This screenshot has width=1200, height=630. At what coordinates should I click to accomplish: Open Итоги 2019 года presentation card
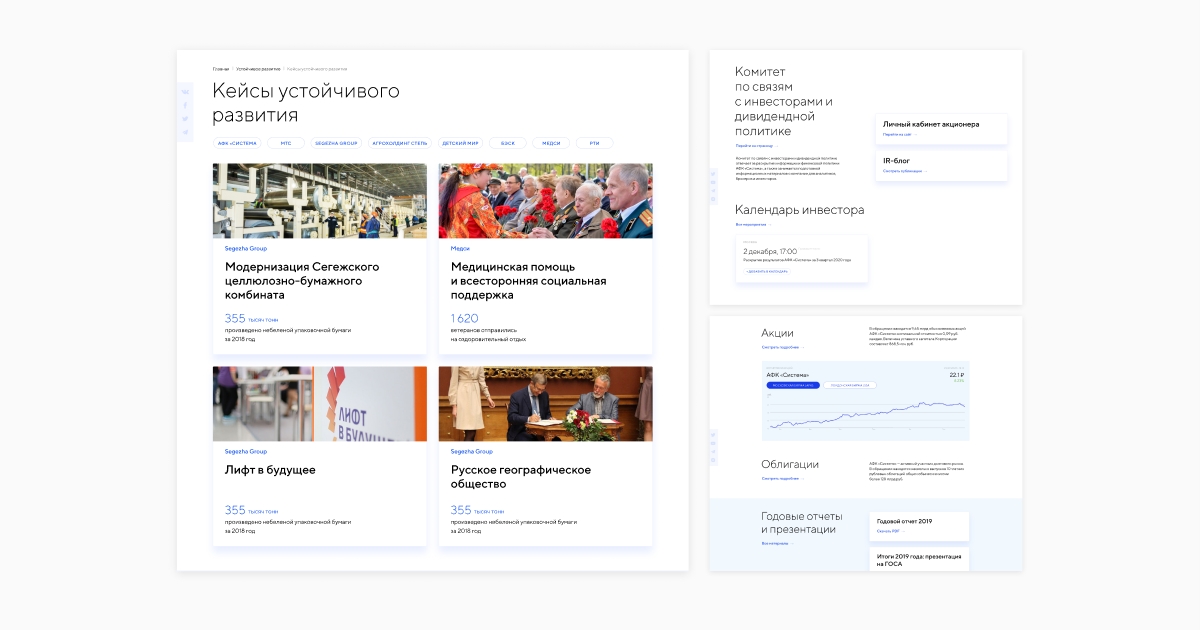click(x=919, y=560)
